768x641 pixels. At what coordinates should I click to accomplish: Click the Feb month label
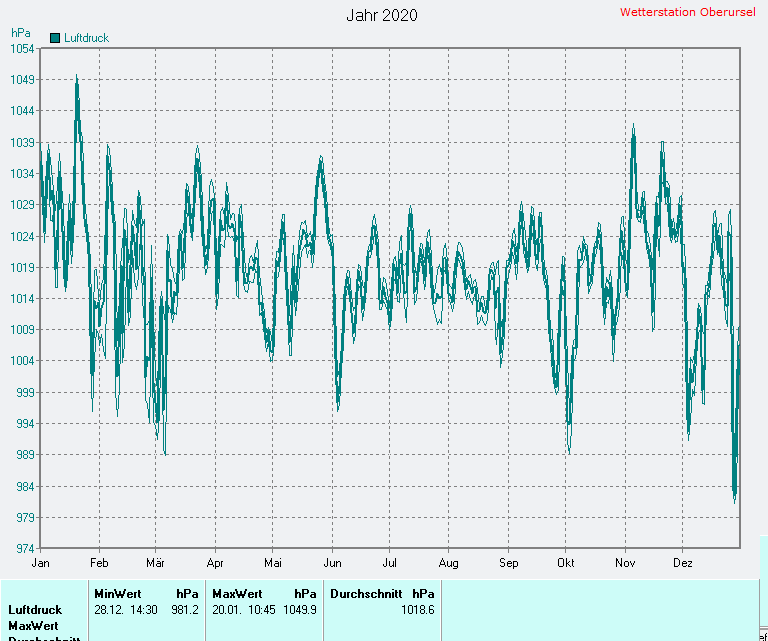click(x=99, y=563)
